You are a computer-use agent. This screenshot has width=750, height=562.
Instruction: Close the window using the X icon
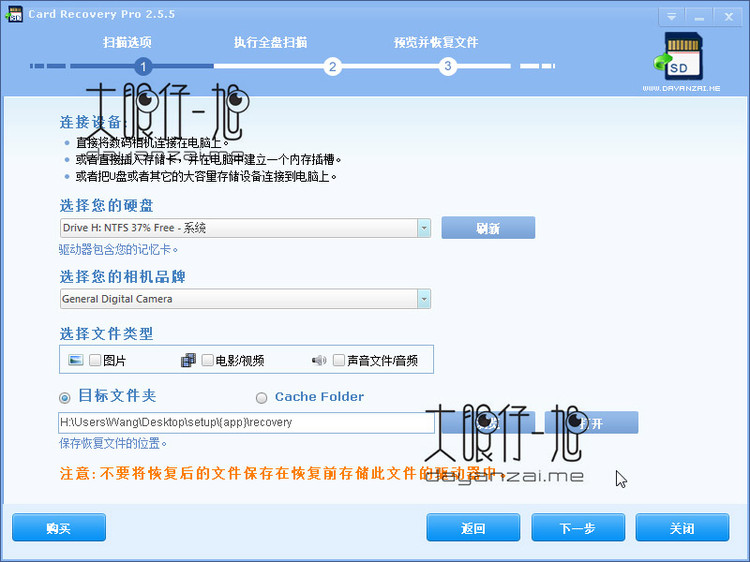click(728, 17)
